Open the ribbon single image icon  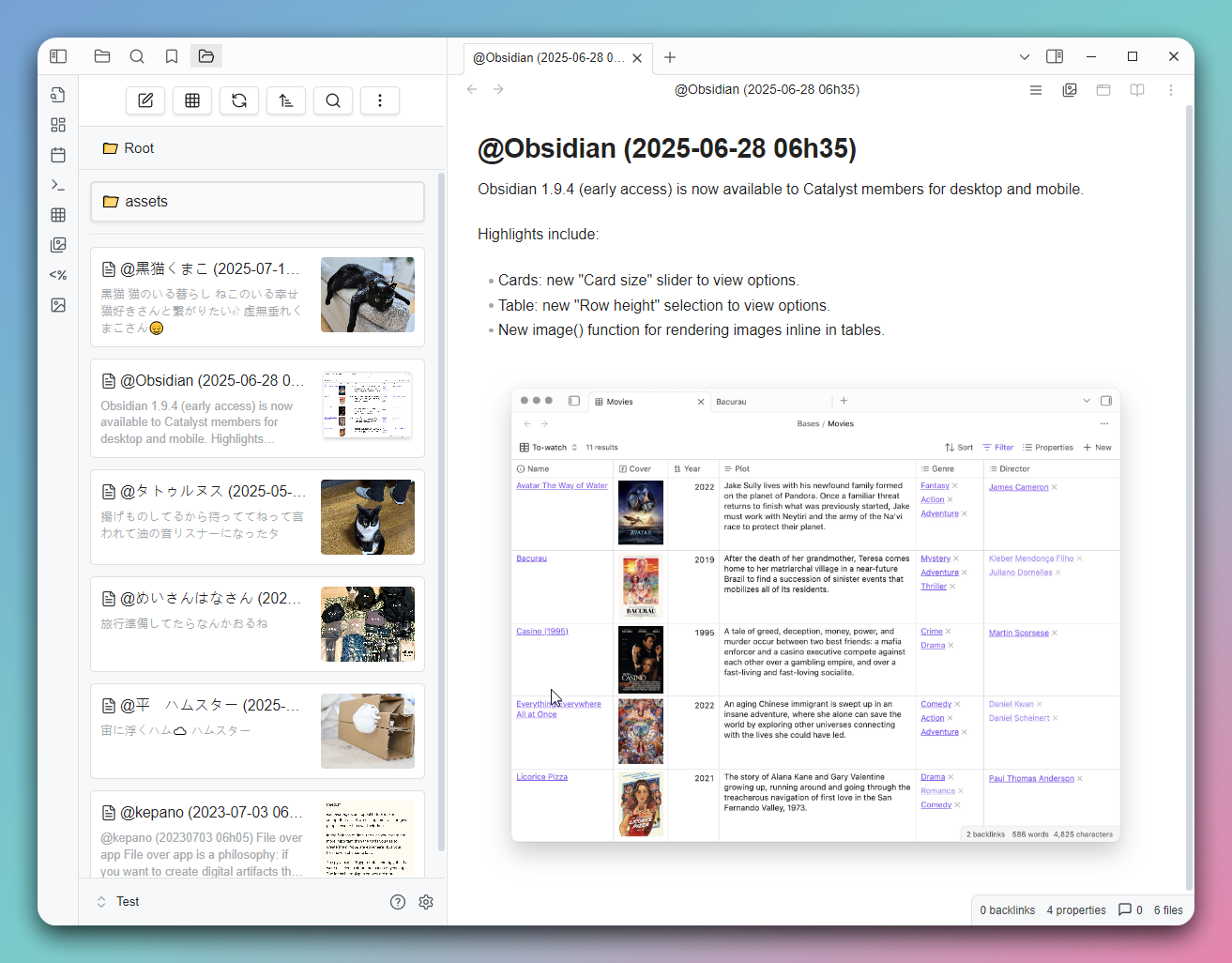tap(58, 305)
